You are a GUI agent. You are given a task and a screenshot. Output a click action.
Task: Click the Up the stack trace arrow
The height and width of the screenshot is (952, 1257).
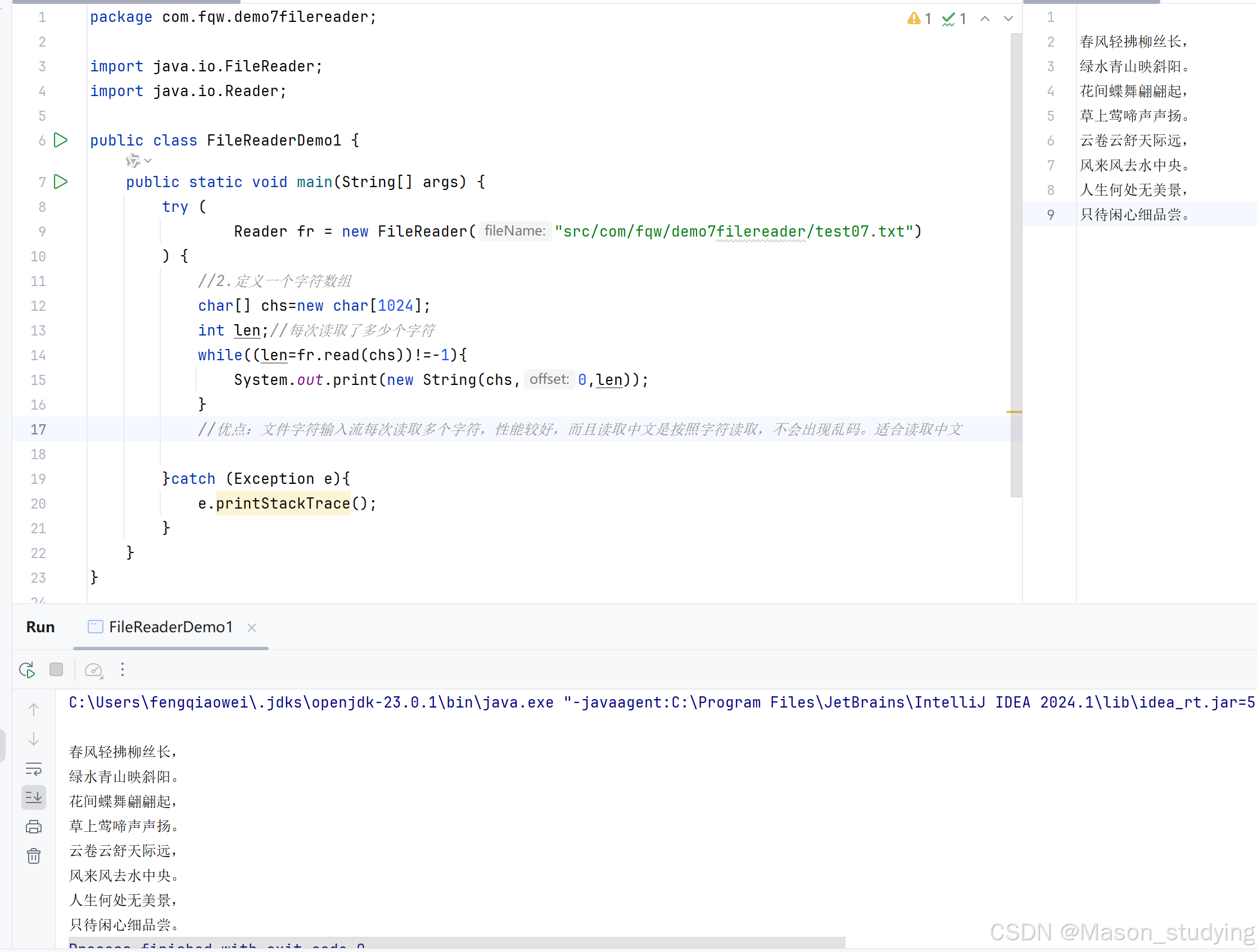[34, 710]
